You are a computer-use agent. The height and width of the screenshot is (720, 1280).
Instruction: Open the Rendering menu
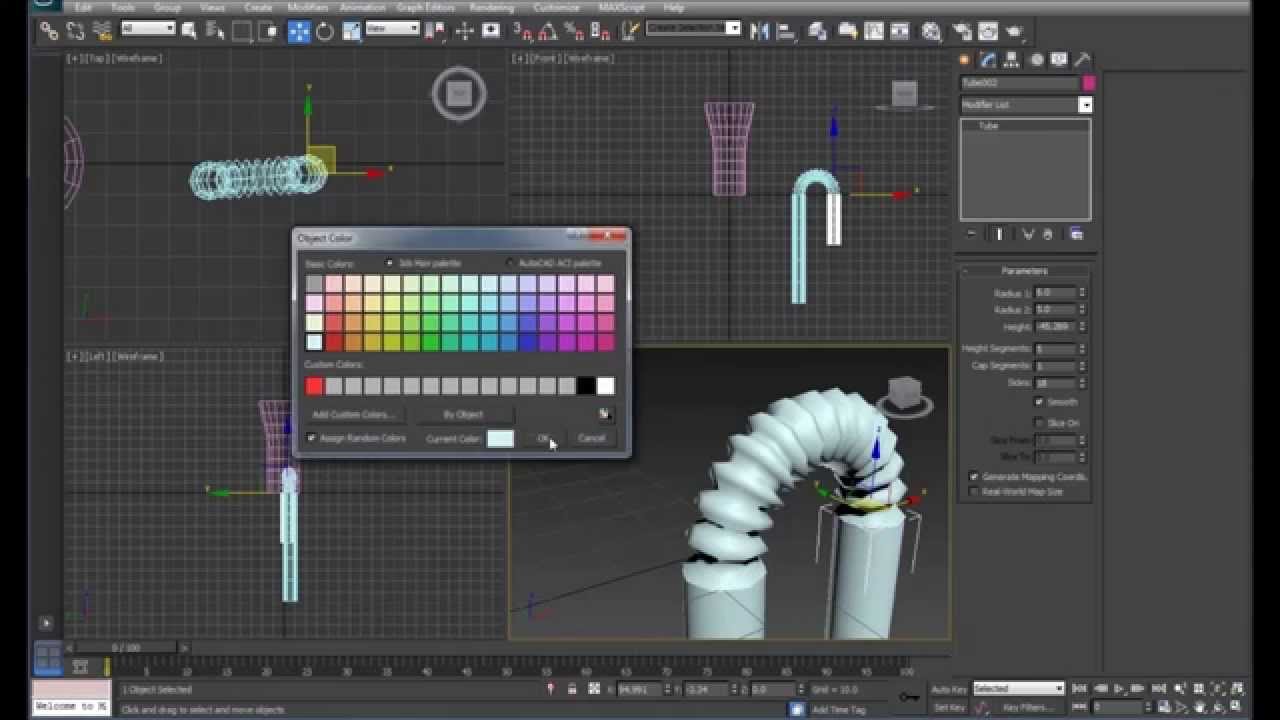click(491, 7)
